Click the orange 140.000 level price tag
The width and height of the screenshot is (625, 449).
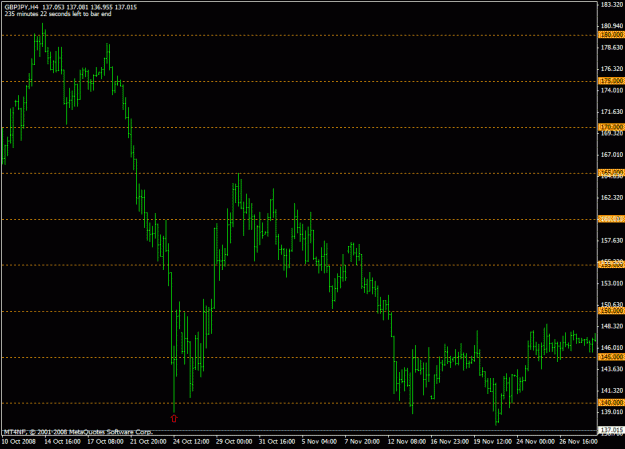(x=611, y=403)
